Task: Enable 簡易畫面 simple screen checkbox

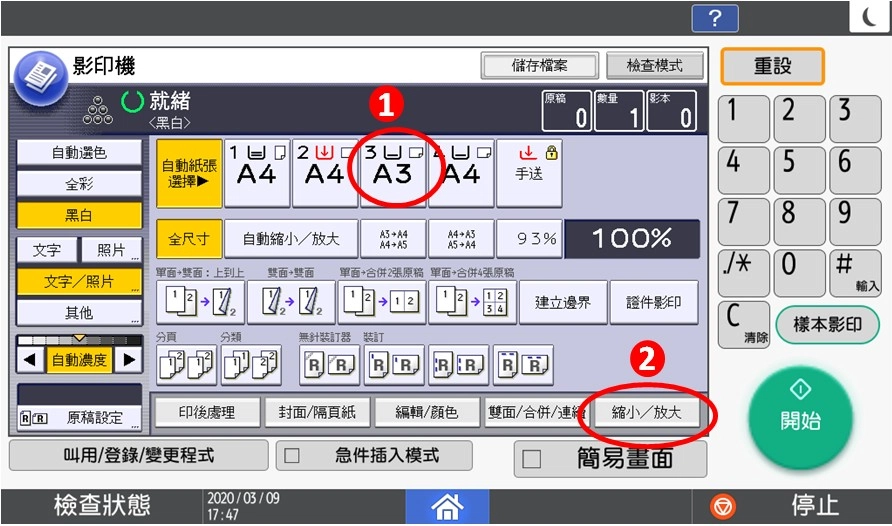Action: [x=531, y=459]
